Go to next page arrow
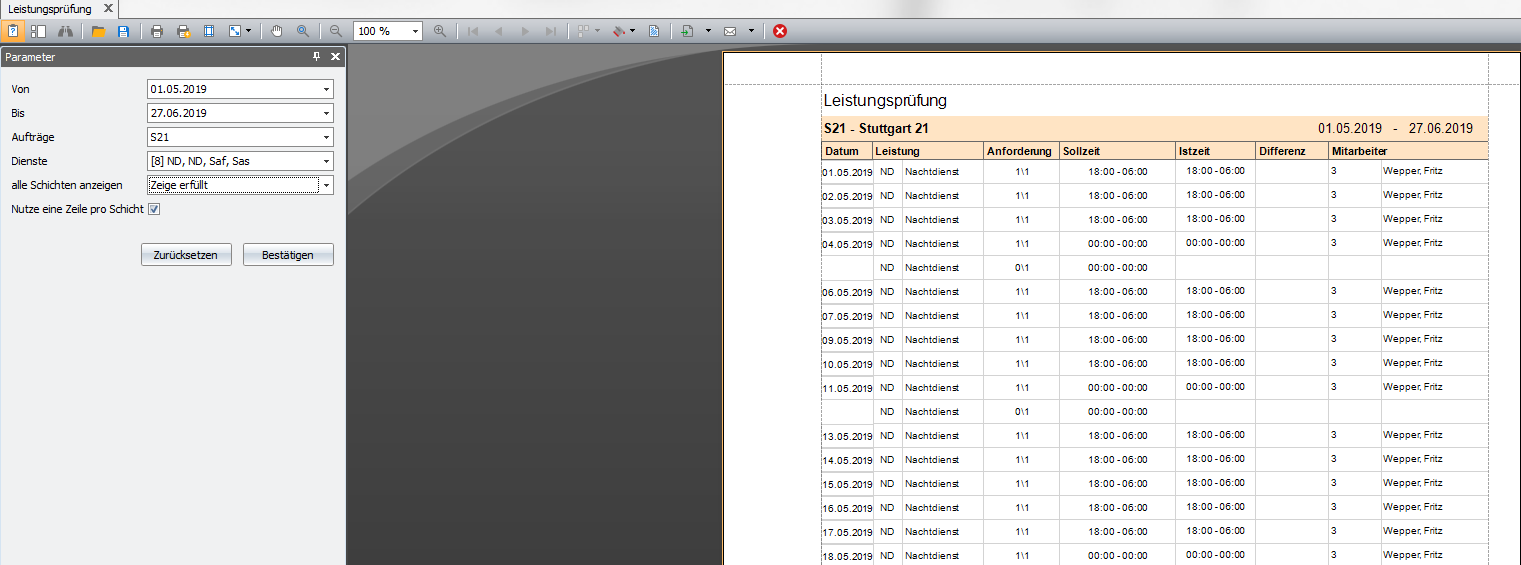1521x565 pixels. [x=525, y=31]
